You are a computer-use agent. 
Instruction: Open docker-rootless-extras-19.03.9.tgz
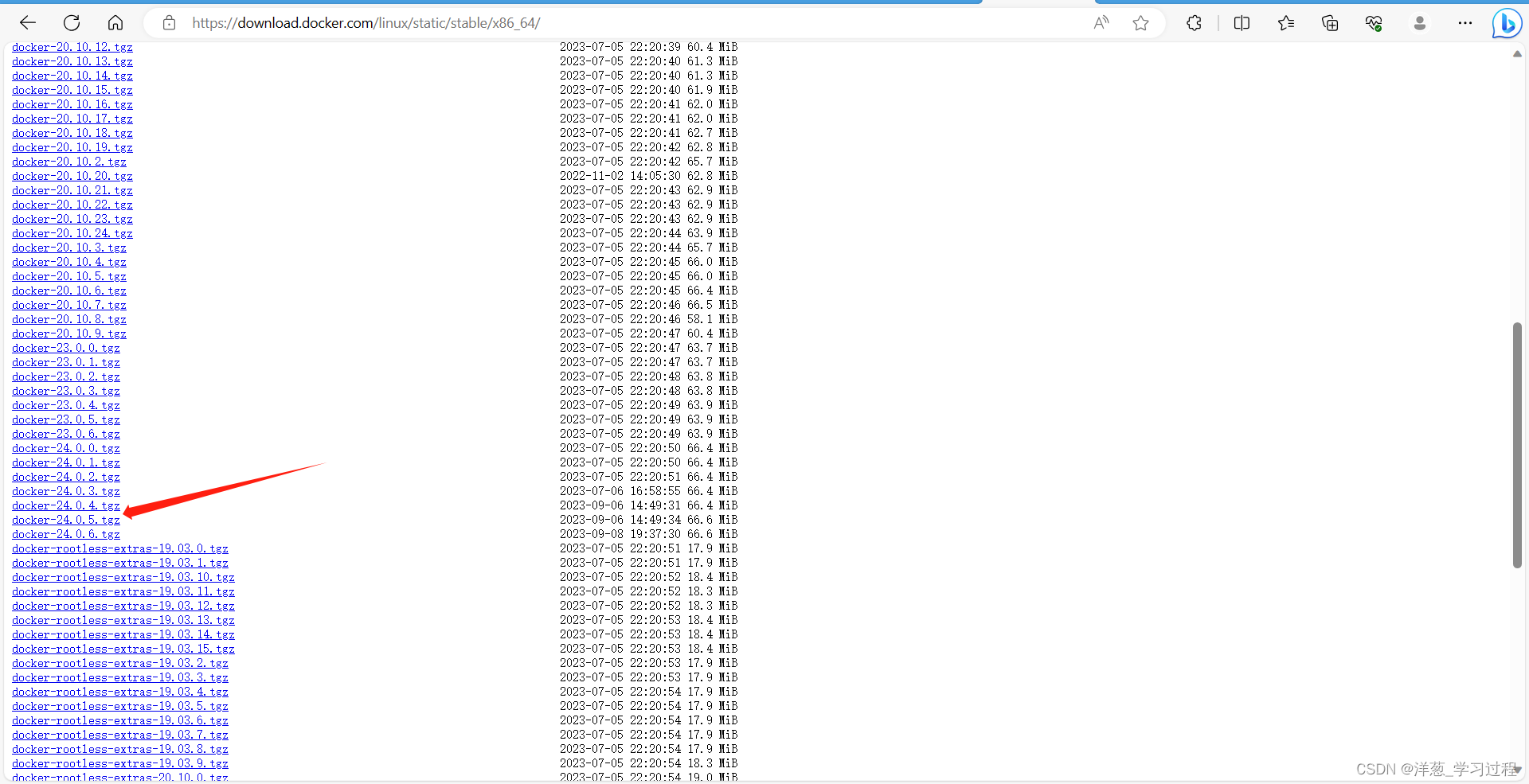[x=120, y=763]
